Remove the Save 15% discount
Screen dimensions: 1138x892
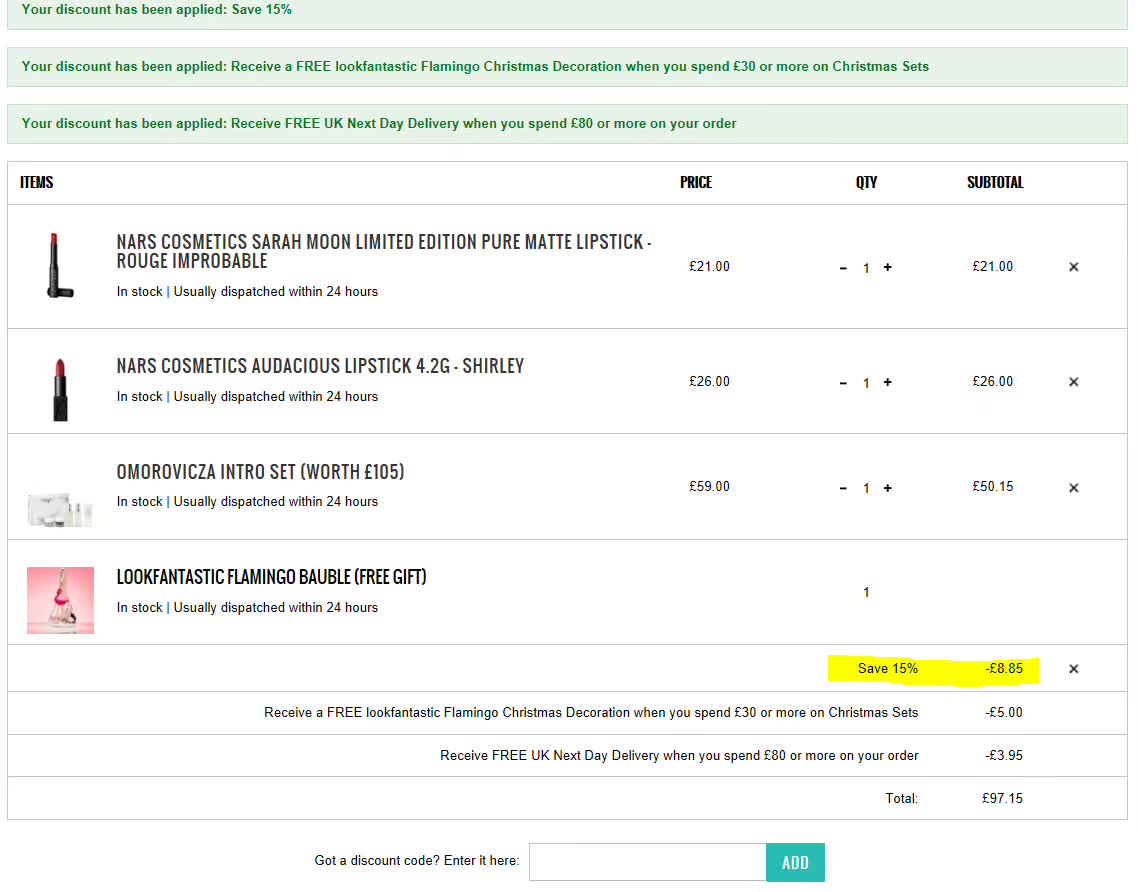point(1074,669)
